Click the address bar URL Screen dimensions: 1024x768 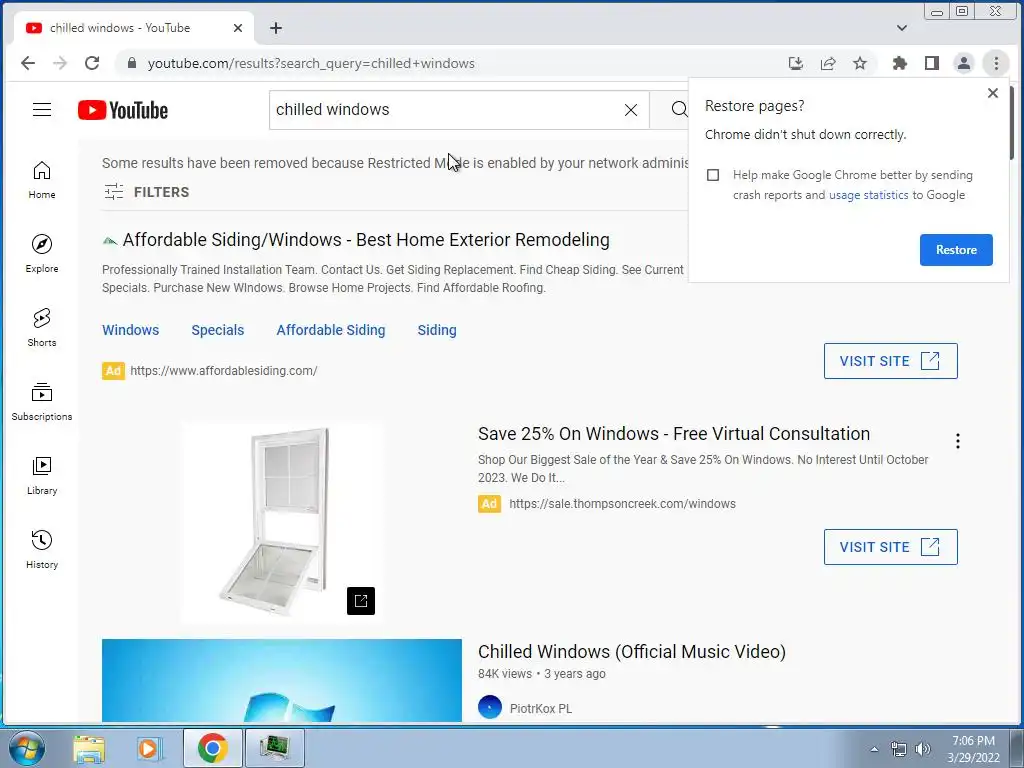coord(311,63)
